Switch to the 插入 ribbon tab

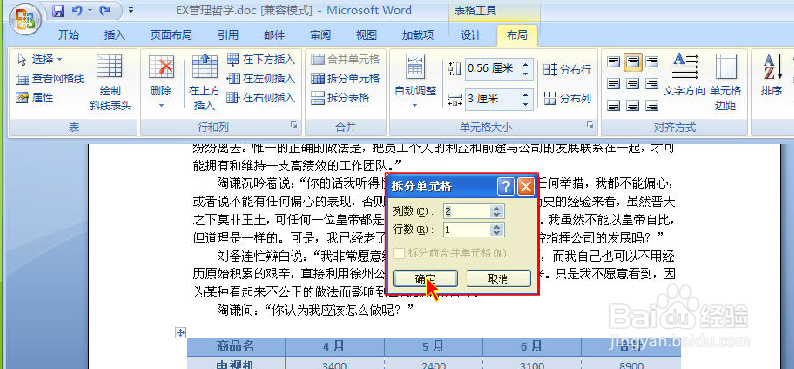point(114,34)
